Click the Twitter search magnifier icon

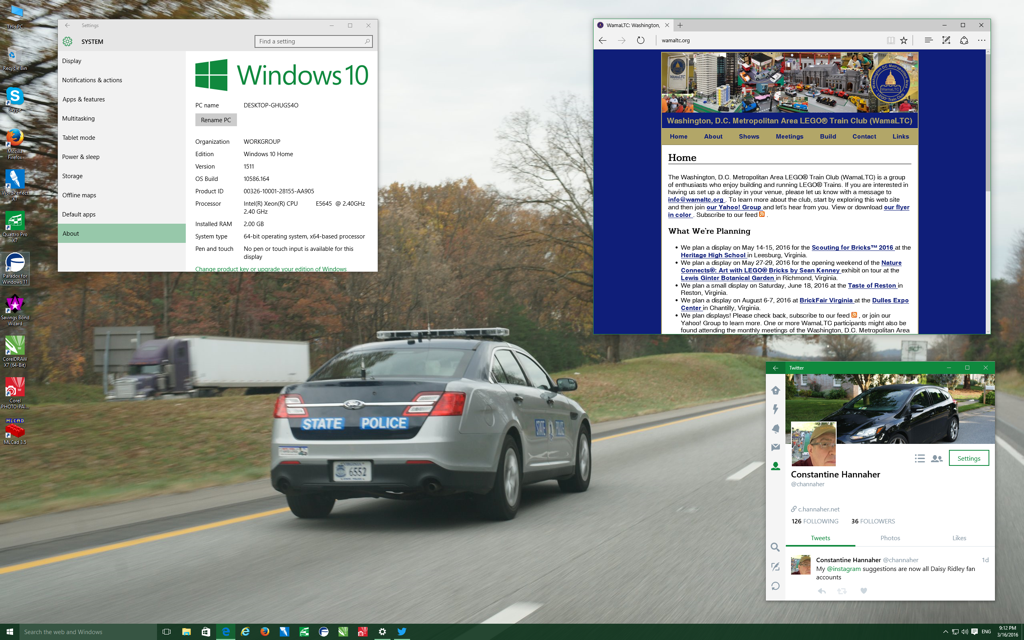[x=775, y=547]
